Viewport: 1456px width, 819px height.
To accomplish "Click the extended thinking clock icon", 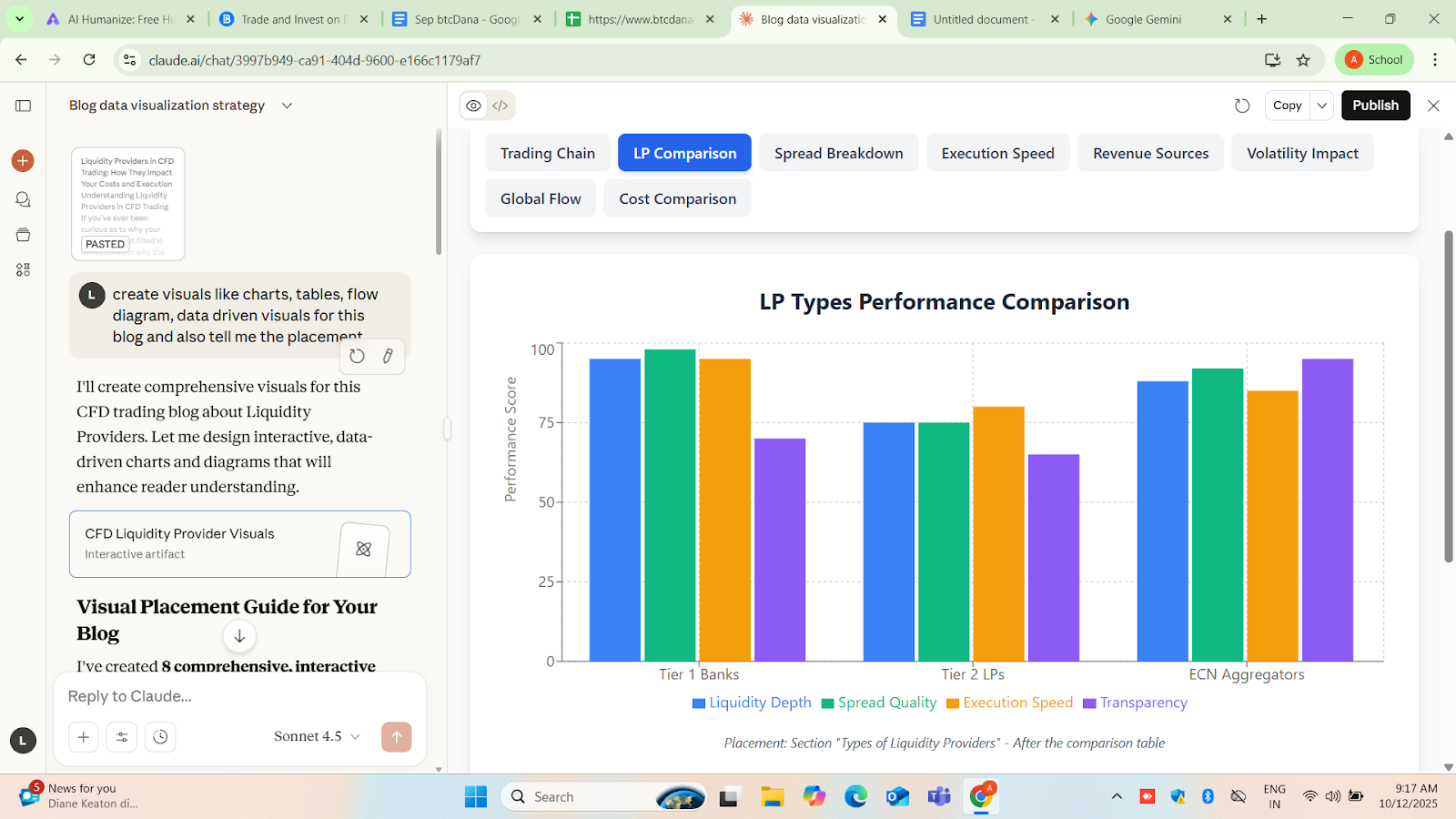I will coord(160,737).
